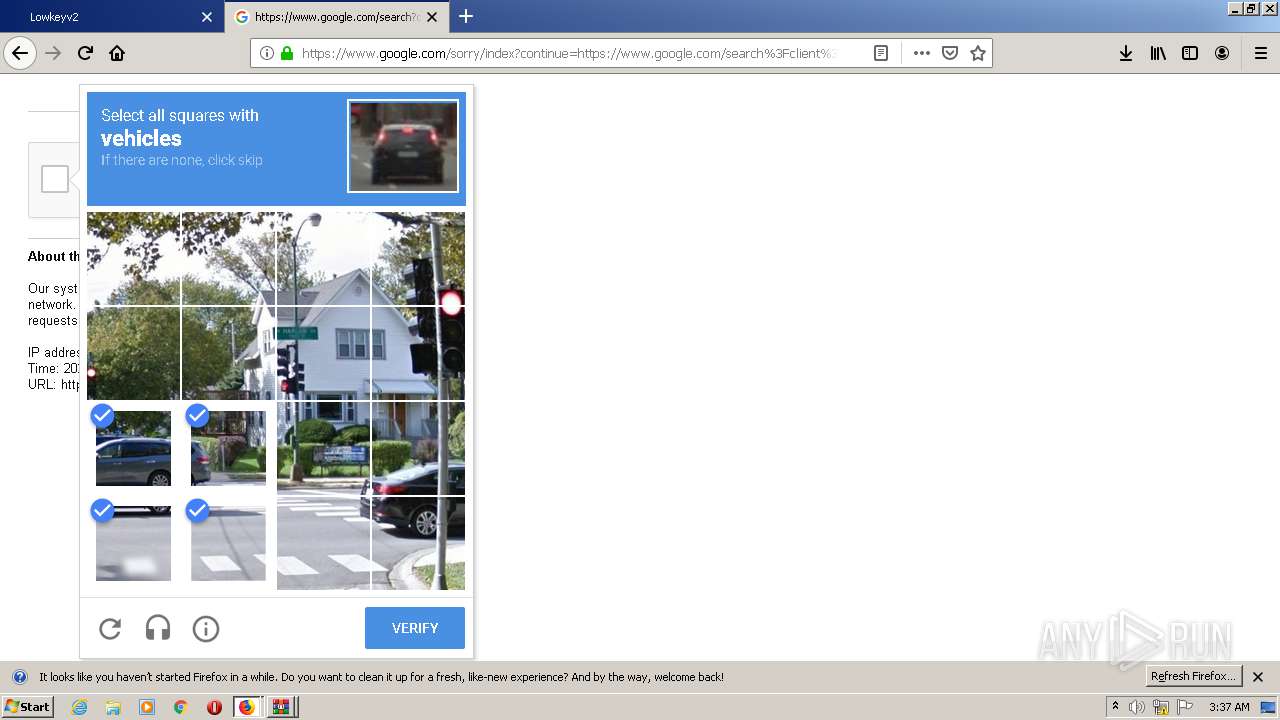Screen dimensions: 1280x720
Task: Deselect the checked crosswalk stripes tile
Action: 228,543
